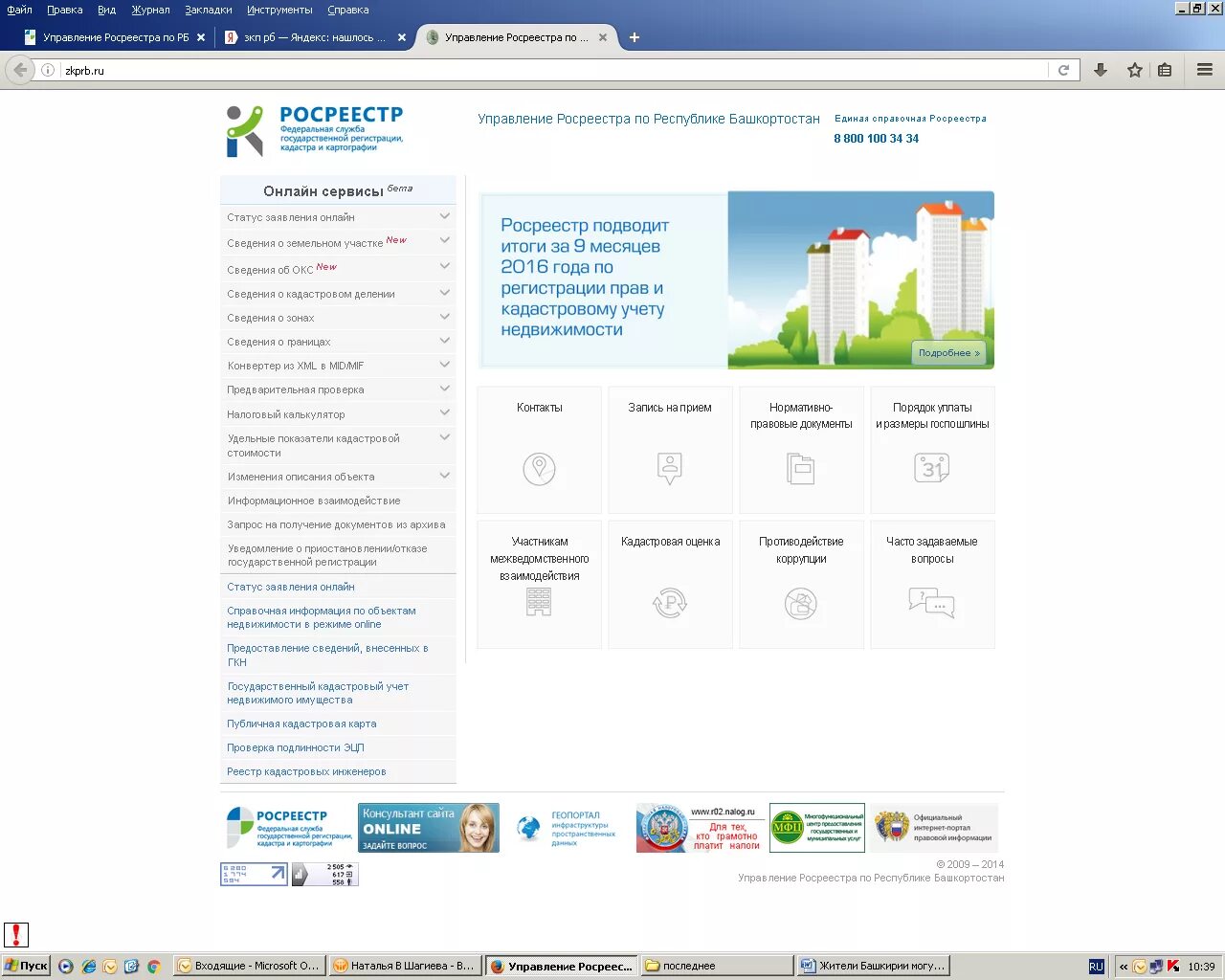Viewport: 1225px width, 980px height.
Task: Open Проверка подлинности ЭЦП link
Action: point(296,747)
